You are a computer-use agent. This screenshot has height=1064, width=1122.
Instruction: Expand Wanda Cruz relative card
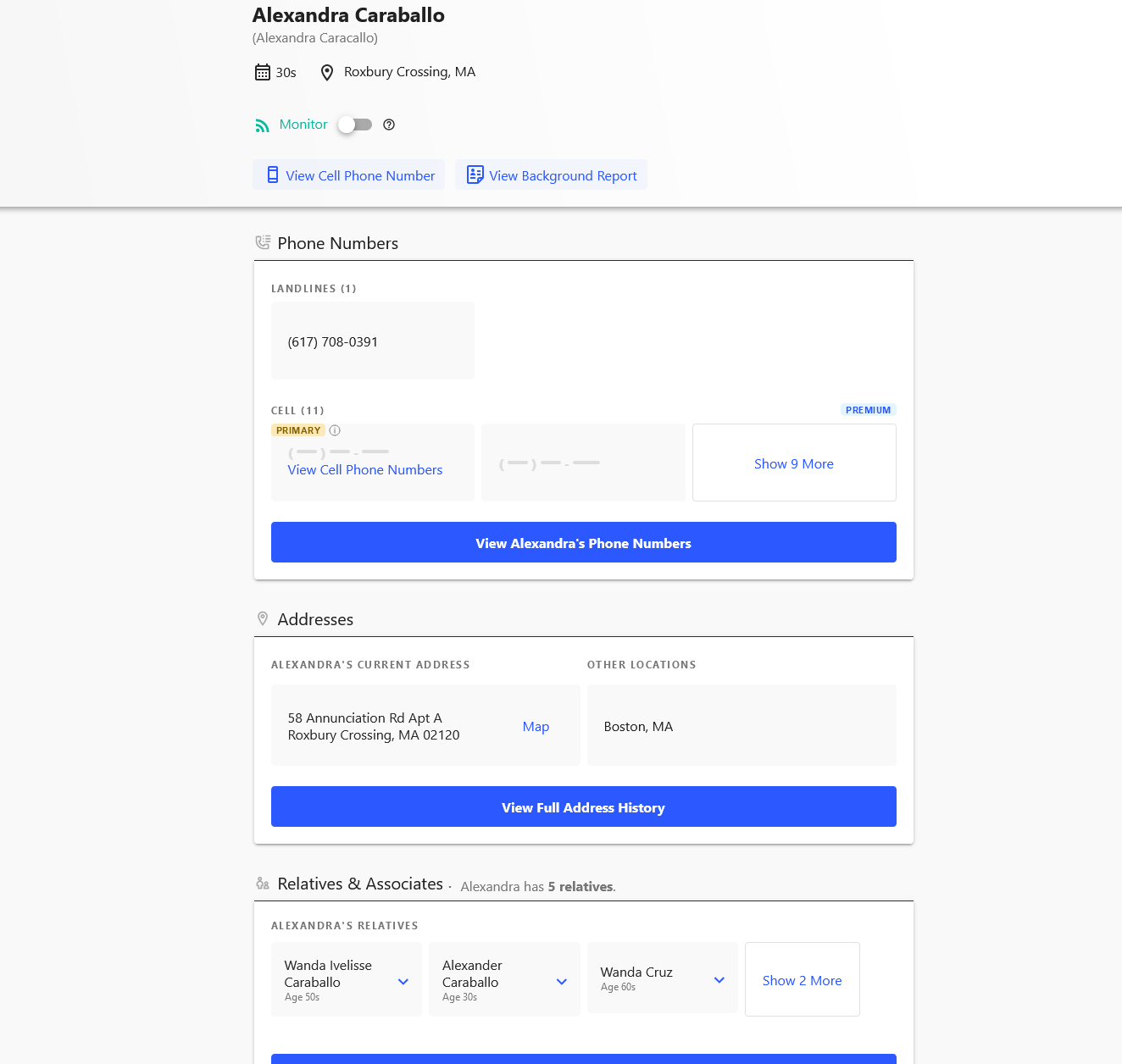click(663, 978)
